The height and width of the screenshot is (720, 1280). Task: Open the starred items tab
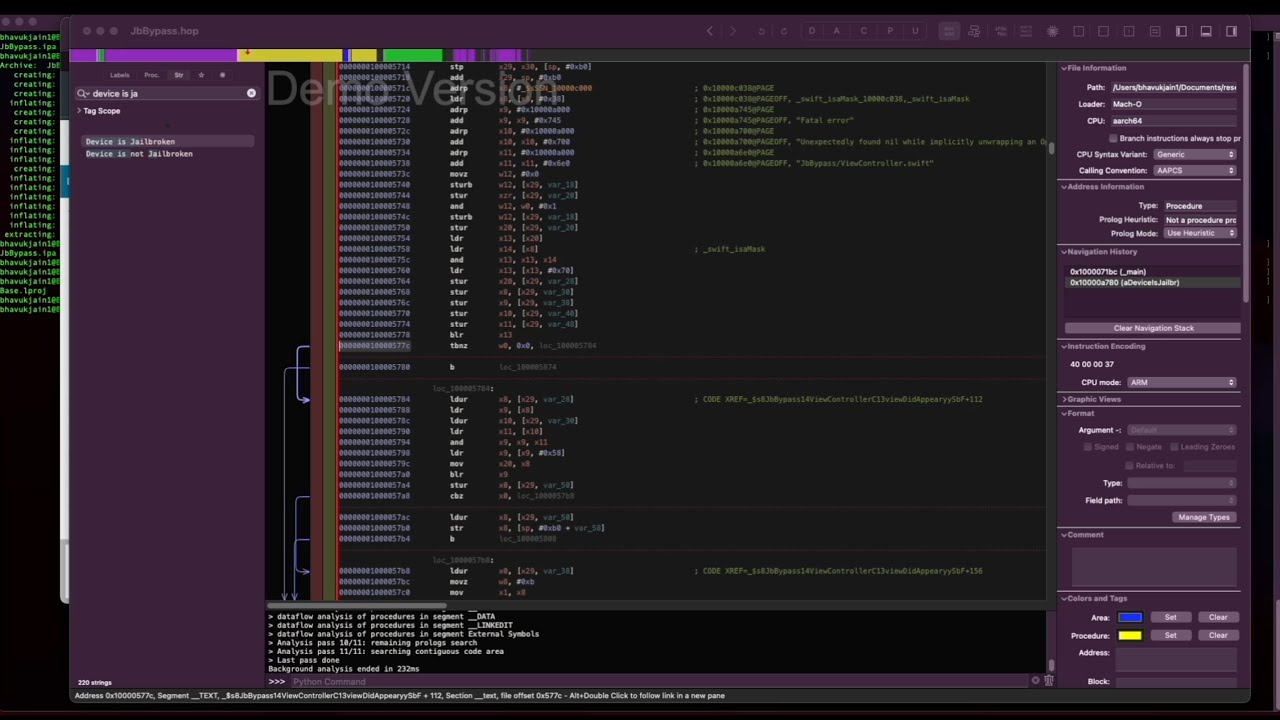tap(201, 75)
